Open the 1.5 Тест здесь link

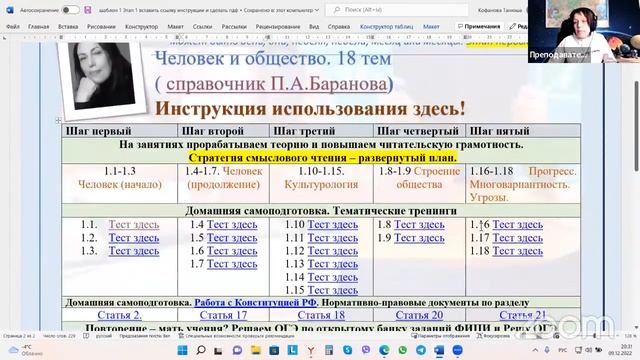click(x=232, y=238)
